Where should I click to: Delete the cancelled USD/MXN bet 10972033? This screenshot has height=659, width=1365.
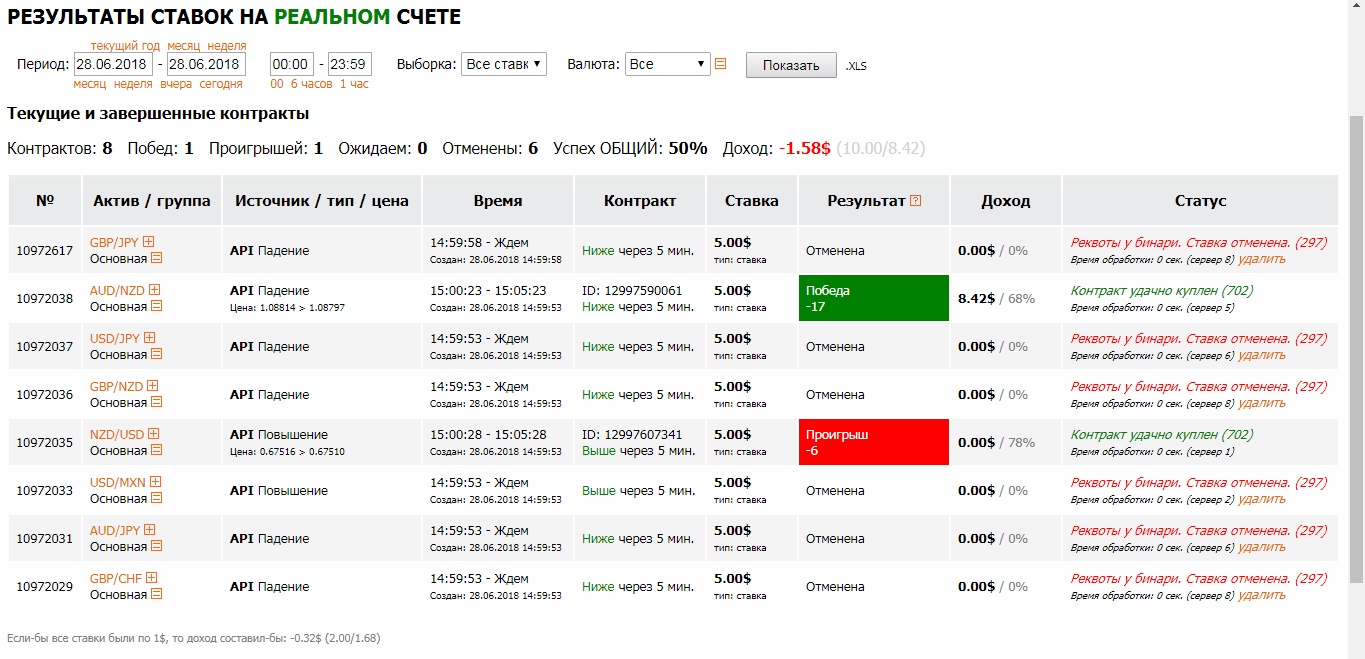[x=1262, y=499]
